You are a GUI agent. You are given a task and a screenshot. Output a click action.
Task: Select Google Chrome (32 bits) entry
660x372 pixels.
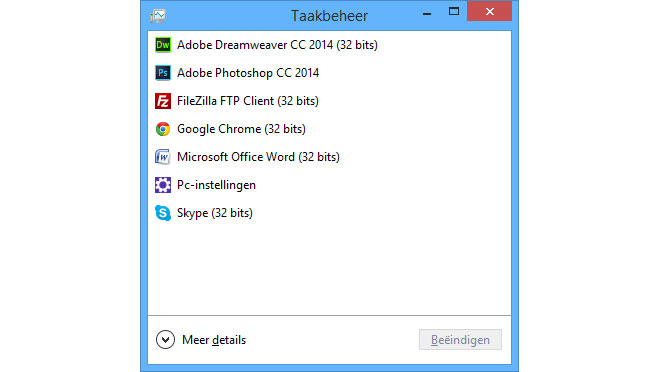(x=329, y=129)
